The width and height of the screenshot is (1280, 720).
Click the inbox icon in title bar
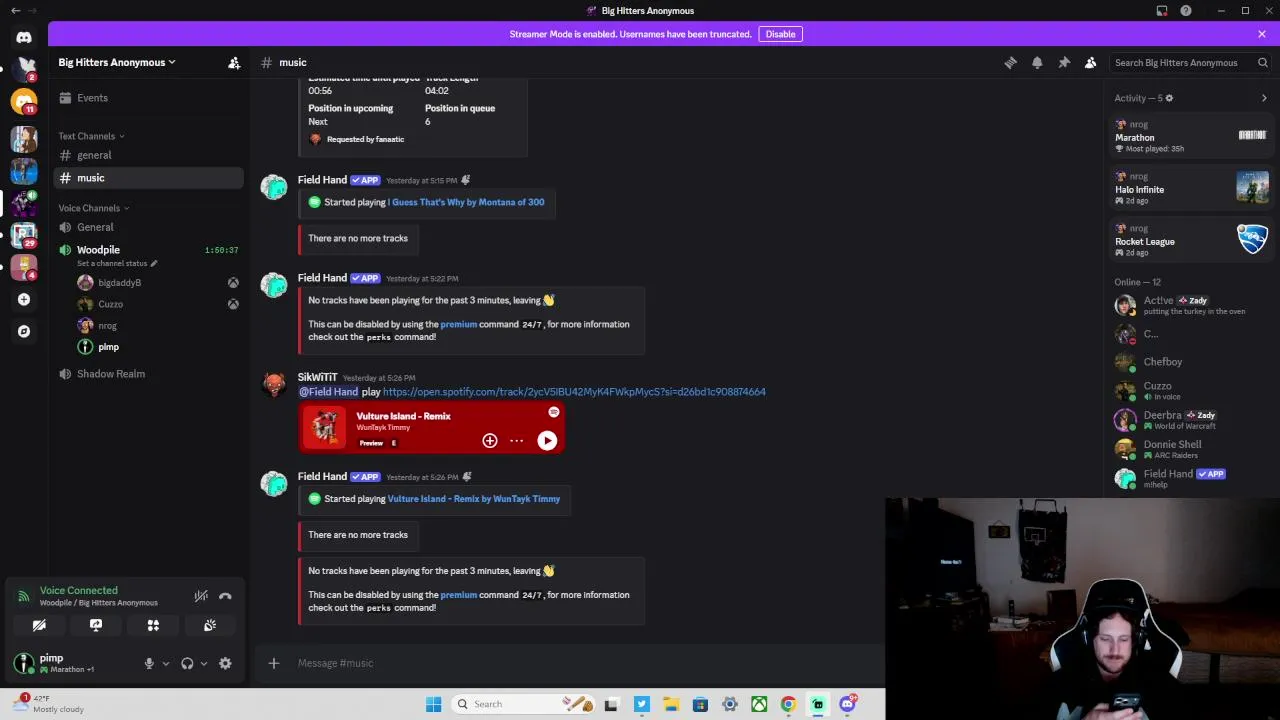click(x=1162, y=11)
